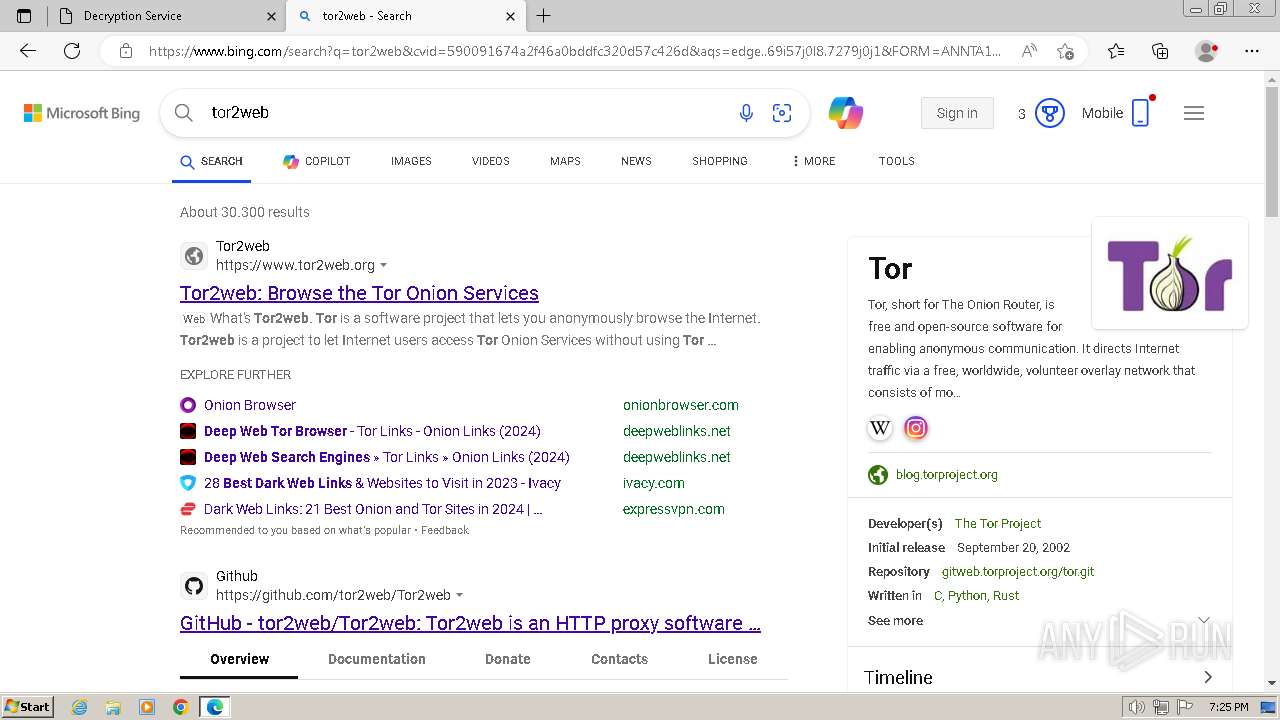Select the tor2web - Search tab
Screen dimensions: 1280x720
[405, 16]
